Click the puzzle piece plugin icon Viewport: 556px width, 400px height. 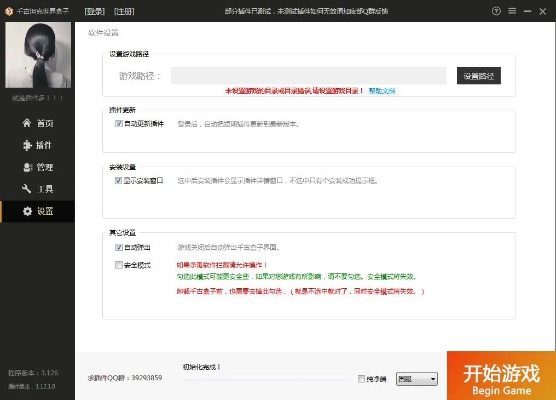[27, 145]
